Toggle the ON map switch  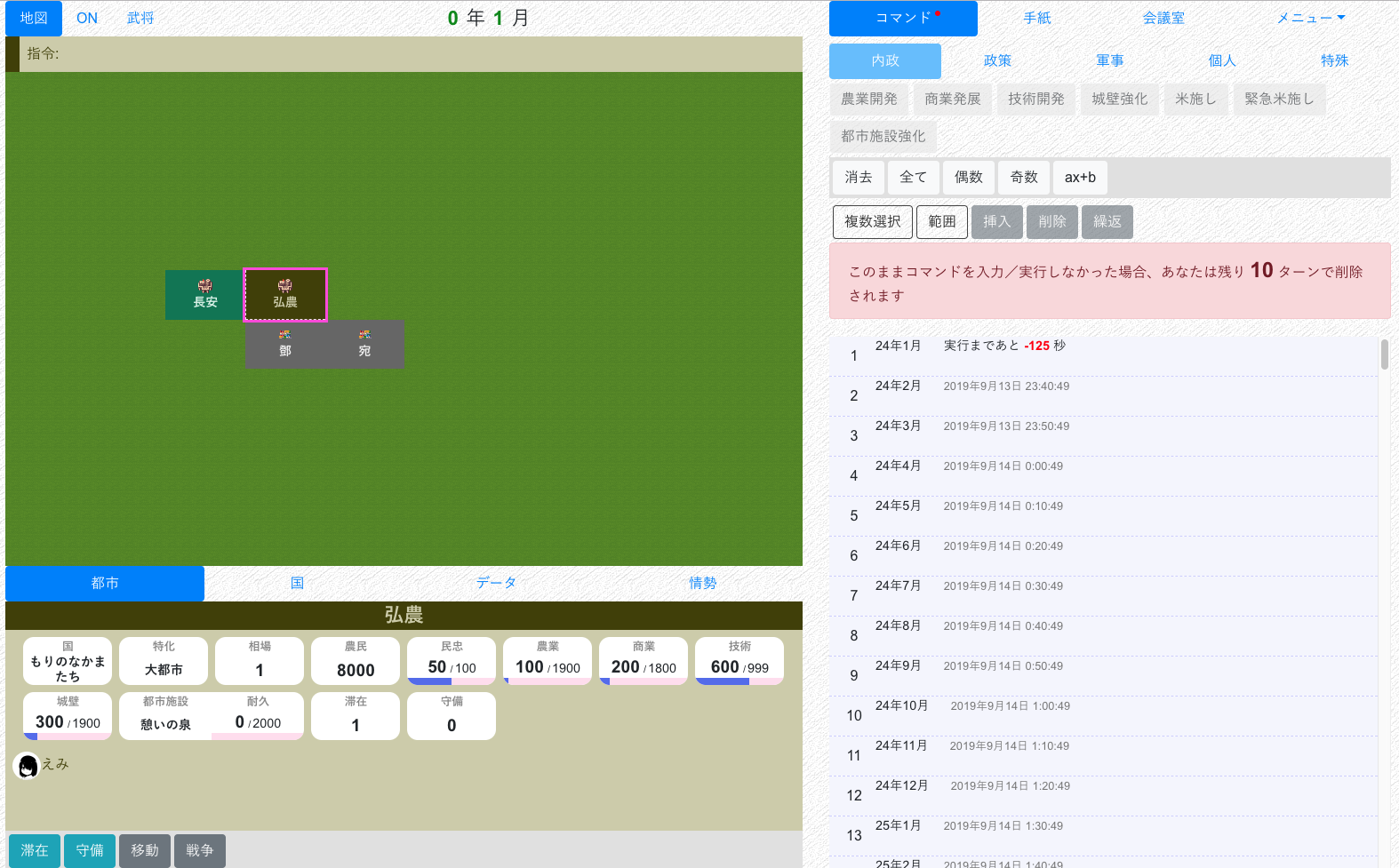(87, 18)
